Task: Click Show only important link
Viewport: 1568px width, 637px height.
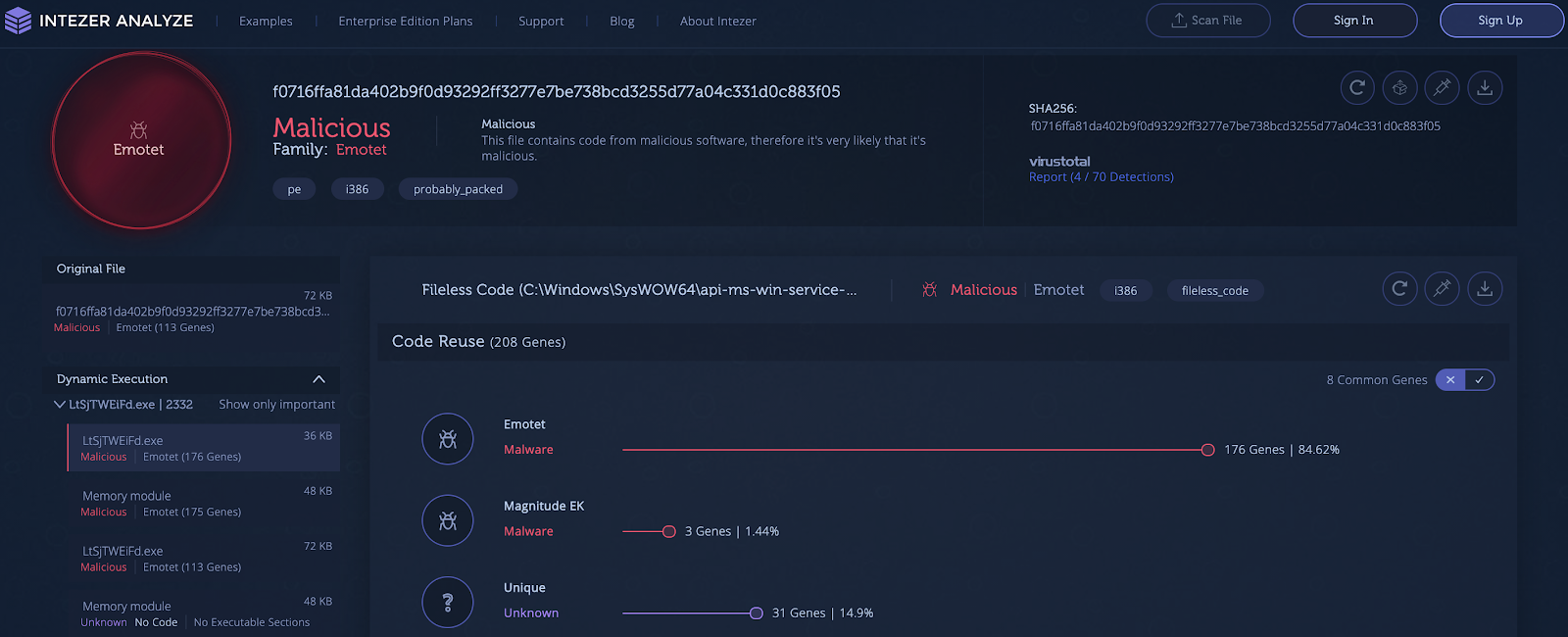Action: tap(276, 404)
